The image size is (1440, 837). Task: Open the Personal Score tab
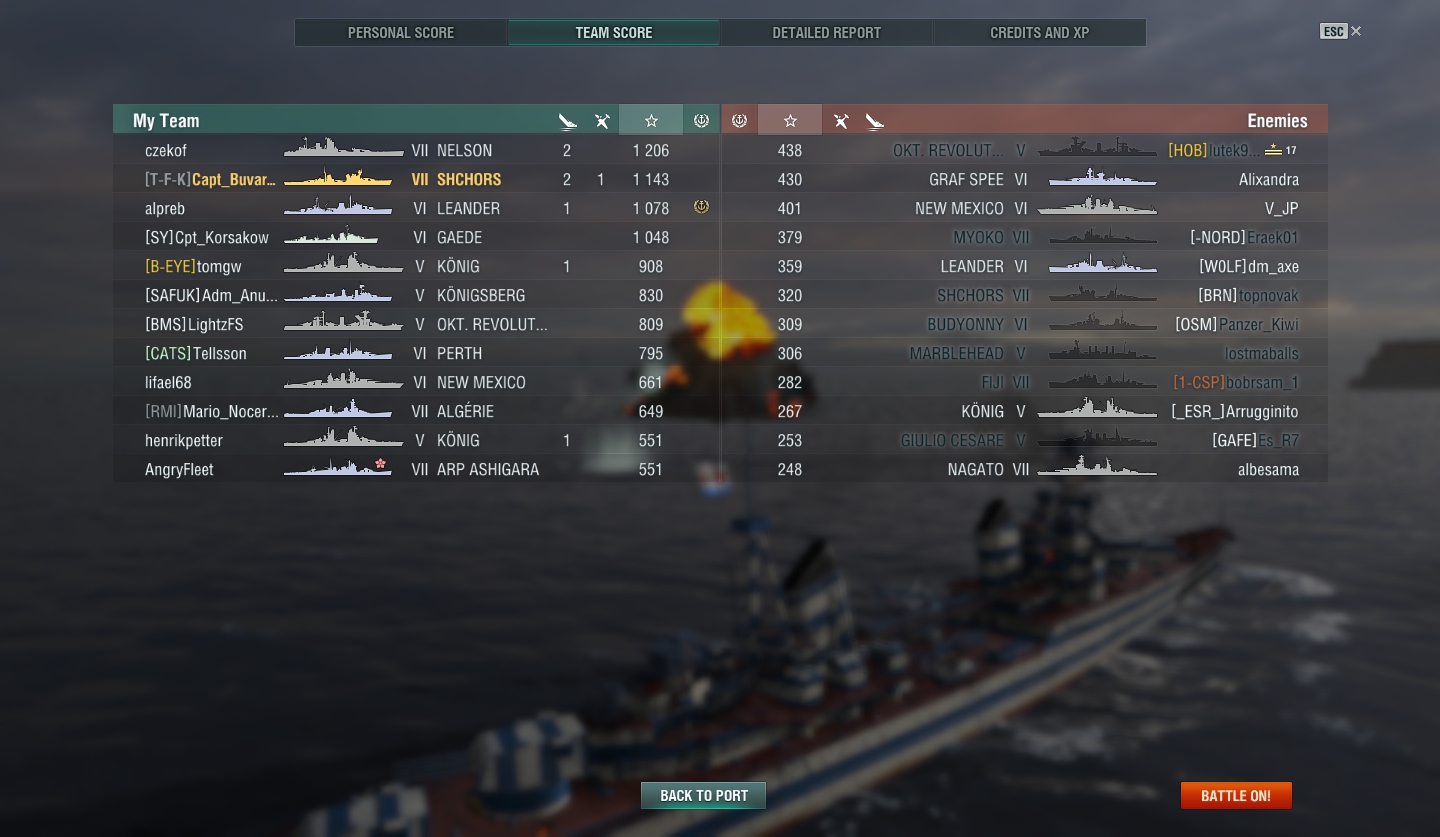point(401,32)
